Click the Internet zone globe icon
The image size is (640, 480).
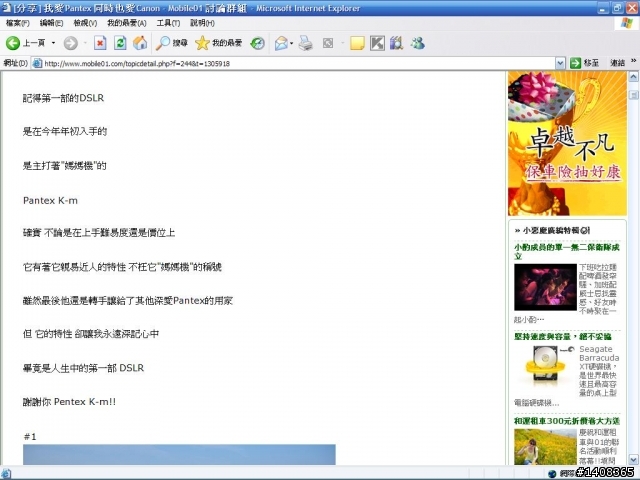[x=552, y=473]
